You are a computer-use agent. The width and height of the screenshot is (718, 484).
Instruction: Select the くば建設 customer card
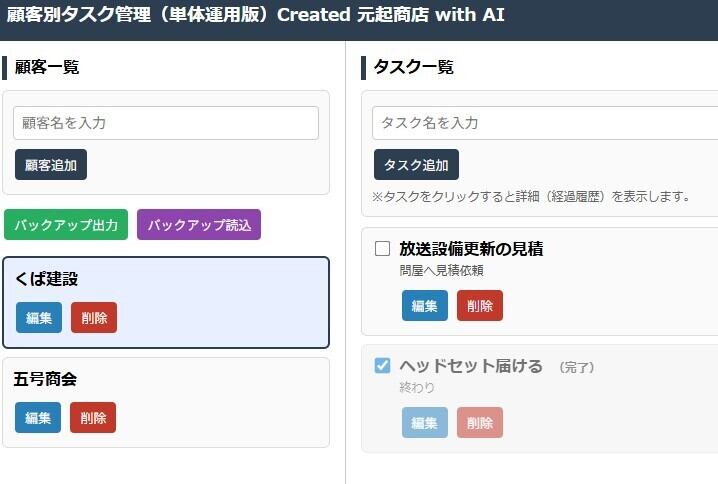click(x=166, y=302)
